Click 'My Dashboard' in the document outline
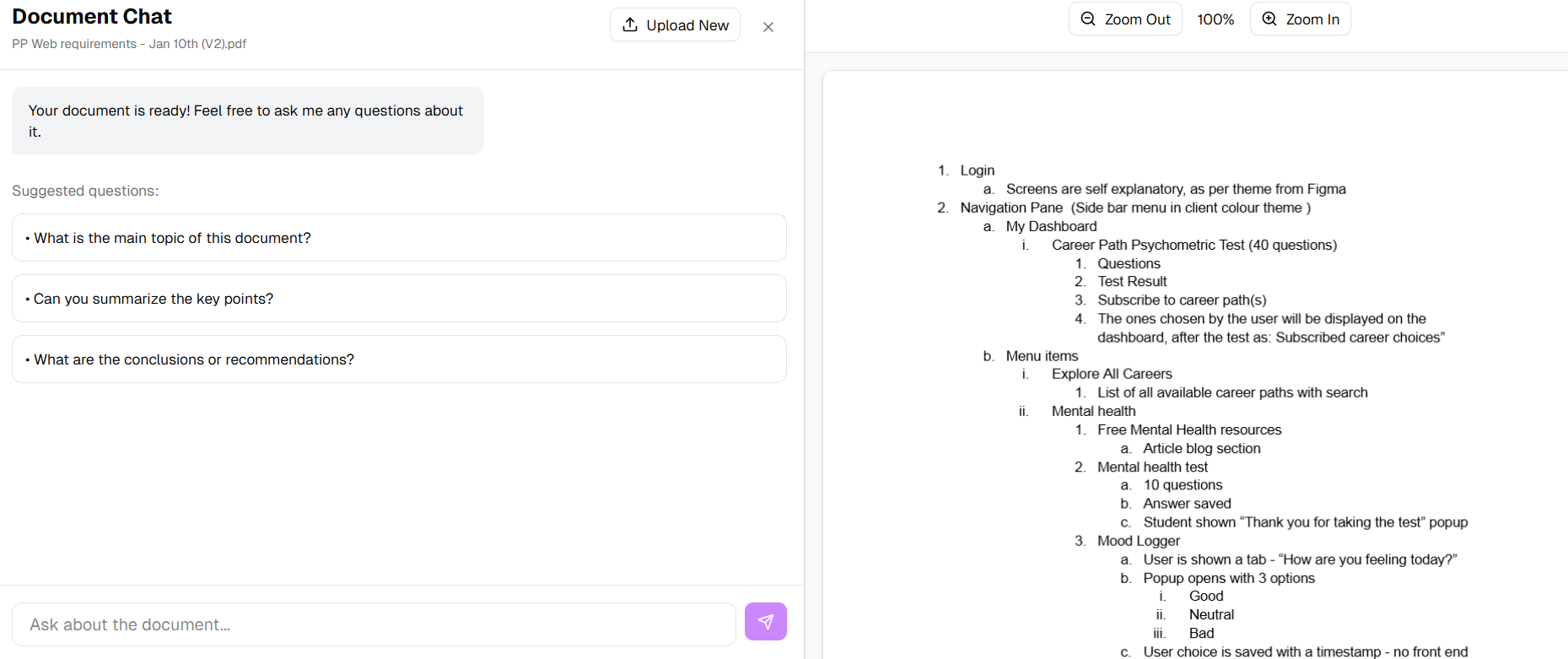Viewport: 1568px width, 659px height. click(1051, 226)
